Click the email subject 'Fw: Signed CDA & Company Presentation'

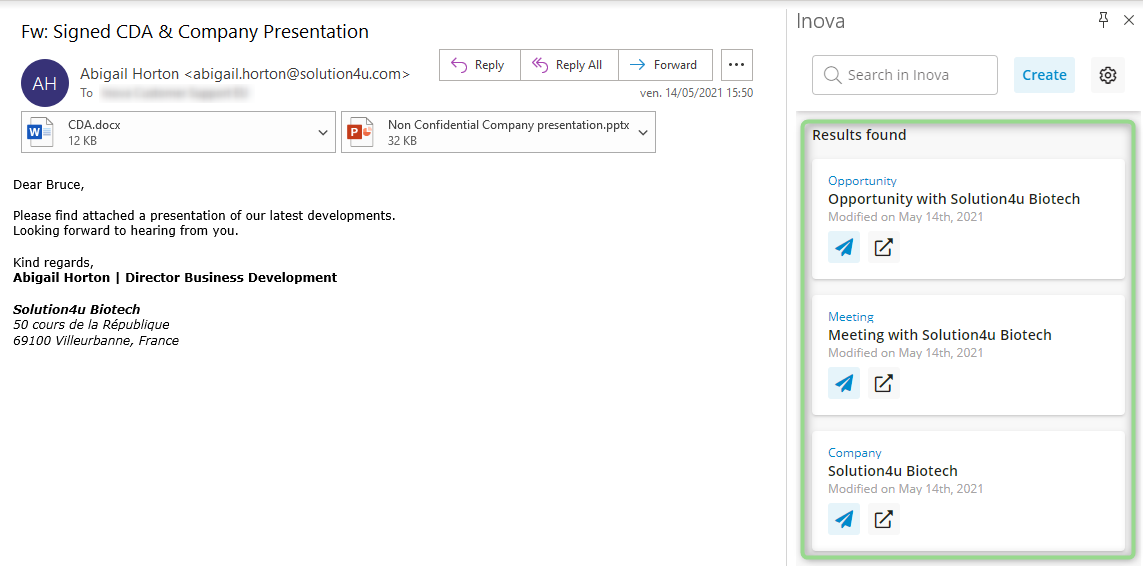pyautogui.click(x=194, y=31)
